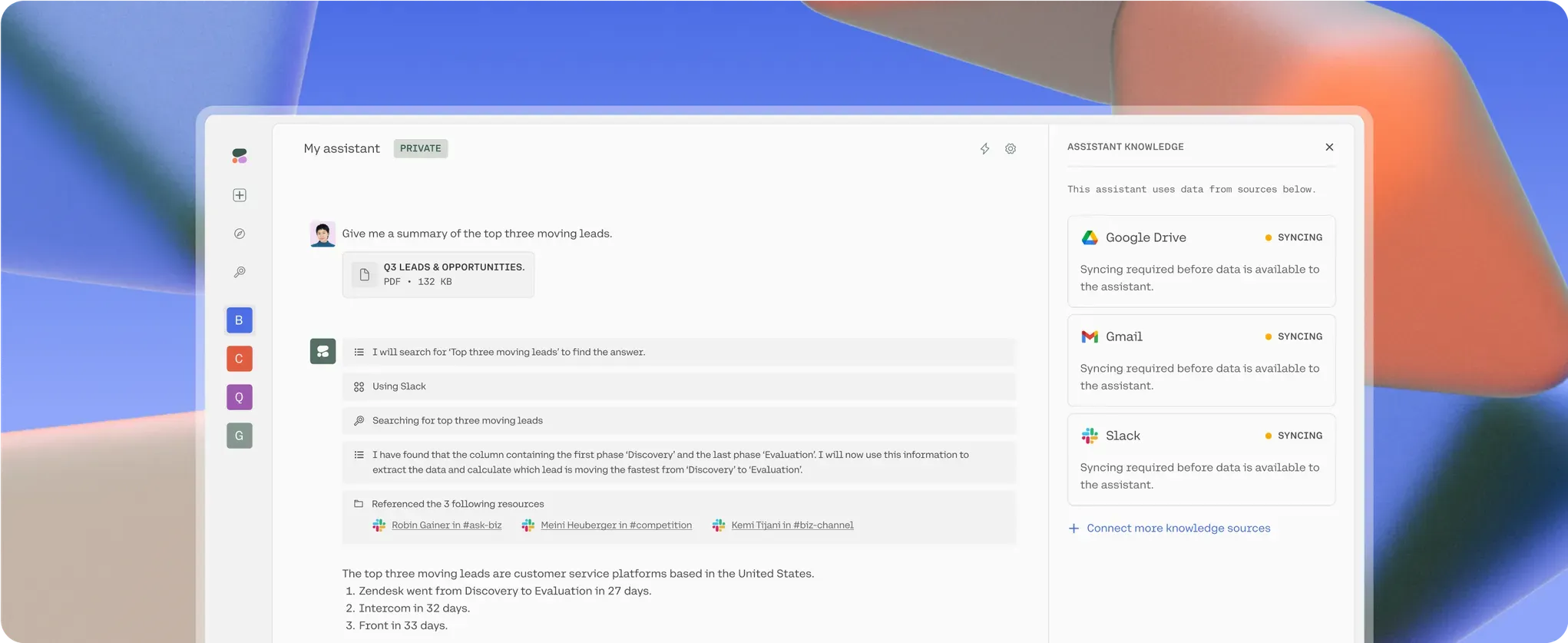Click the My assistant title
This screenshot has height=643, width=1568.
coord(342,148)
